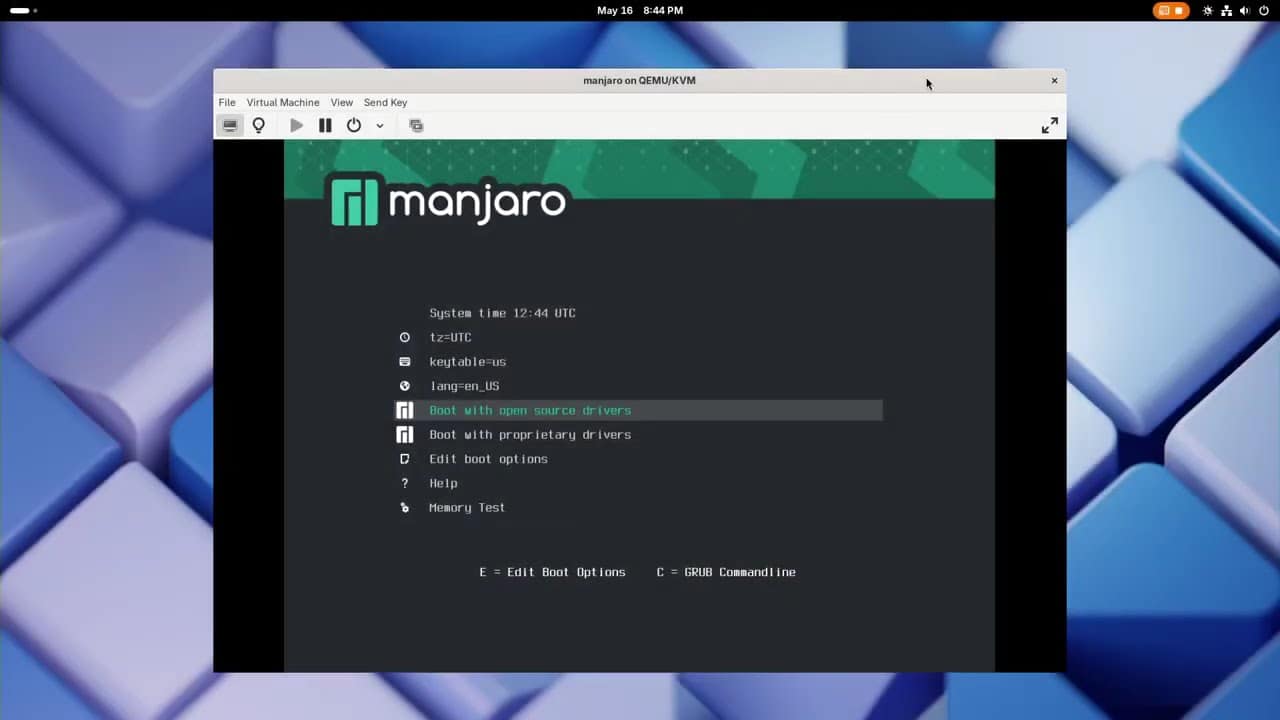Select Boot with open source drivers
The image size is (1280, 720).
click(x=530, y=410)
